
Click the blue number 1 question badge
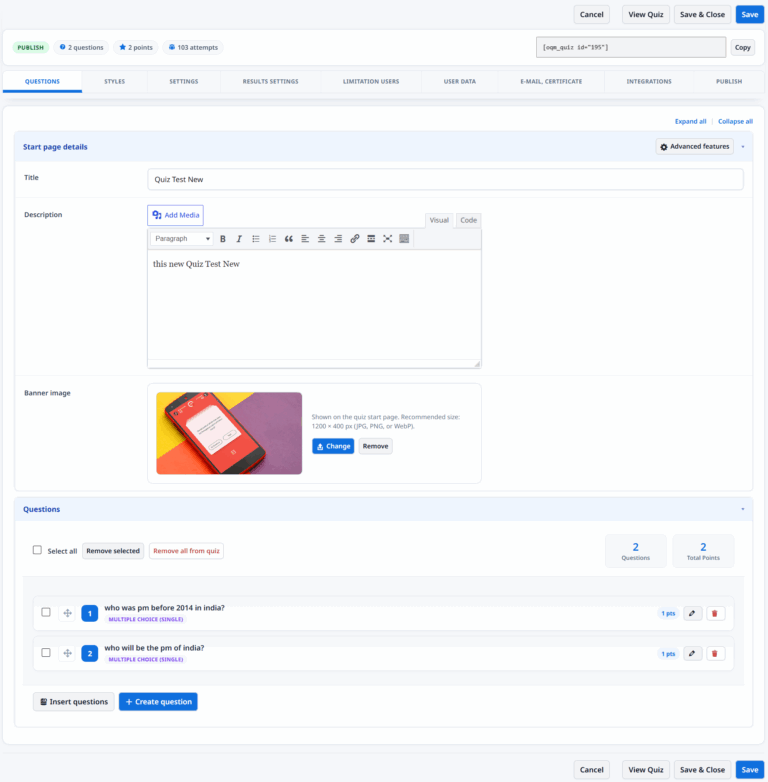tap(90, 613)
